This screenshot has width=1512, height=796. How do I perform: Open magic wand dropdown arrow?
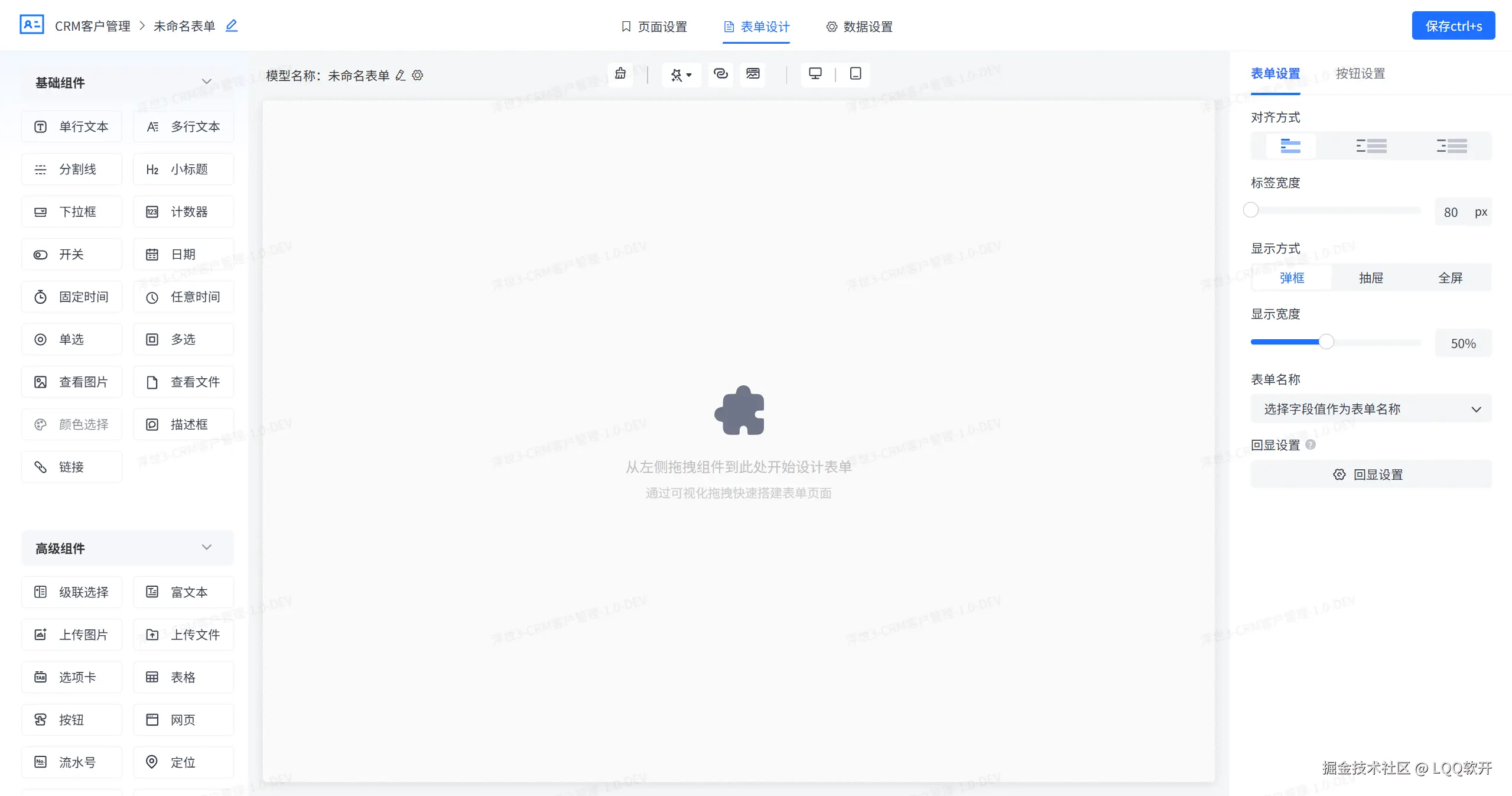tap(689, 75)
